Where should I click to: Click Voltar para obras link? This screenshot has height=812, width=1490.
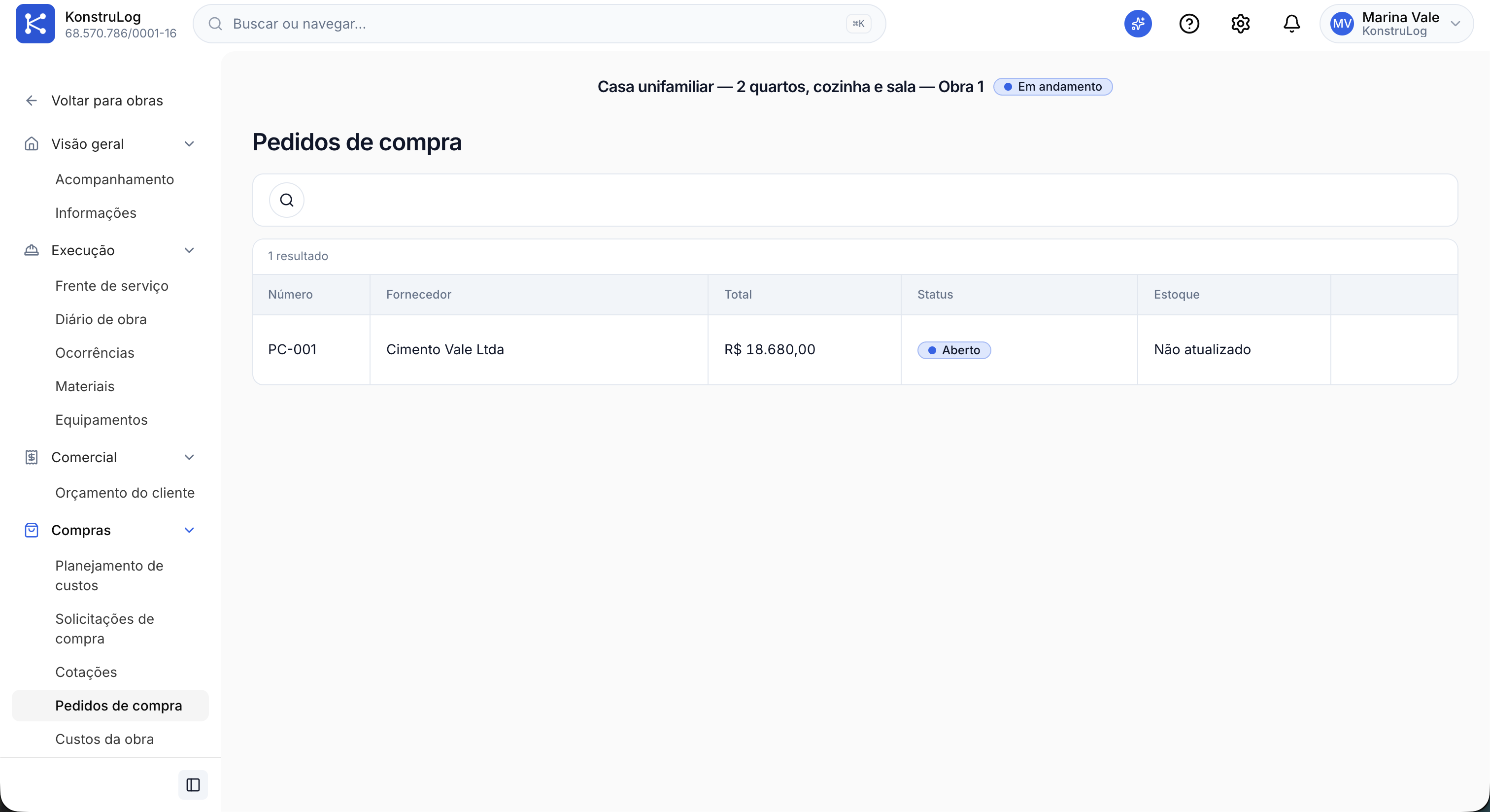(x=107, y=101)
